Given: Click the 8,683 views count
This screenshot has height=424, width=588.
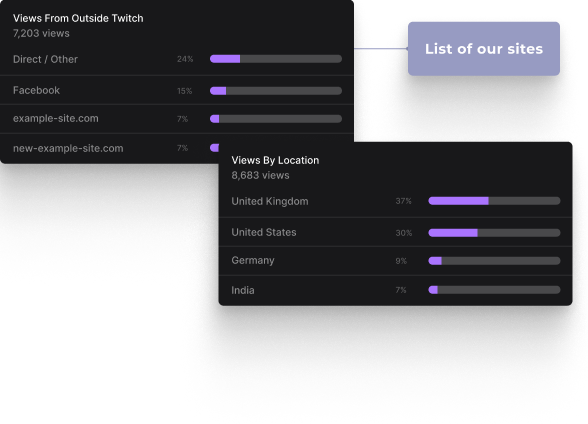Looking at the screenshot, I should pyautogui.click(x=260, y=175).
